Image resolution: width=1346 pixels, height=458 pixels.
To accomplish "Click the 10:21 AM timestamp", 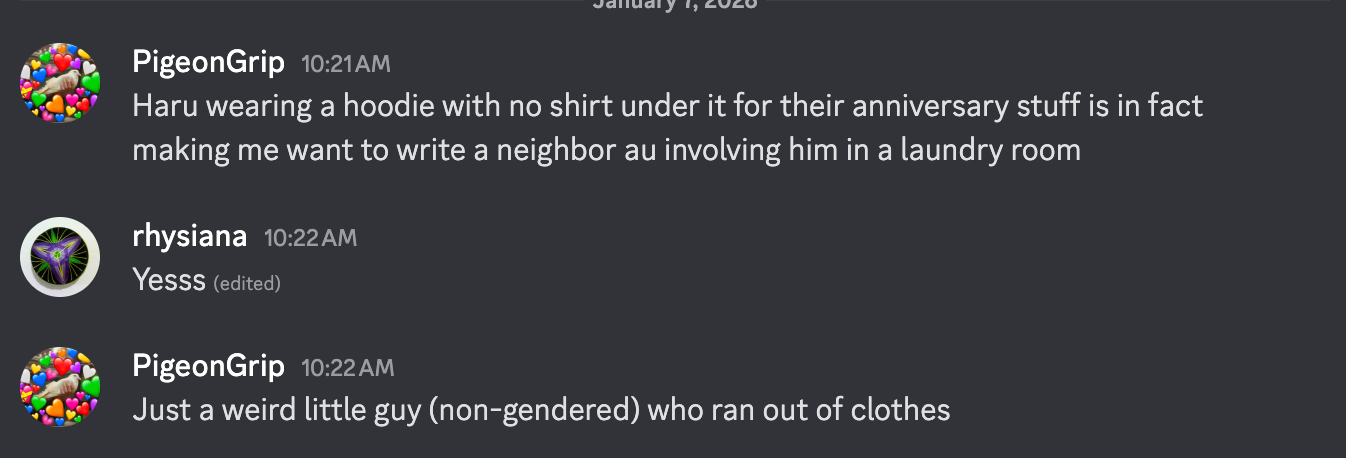I will pyautogui.click(x=346, y=65).
